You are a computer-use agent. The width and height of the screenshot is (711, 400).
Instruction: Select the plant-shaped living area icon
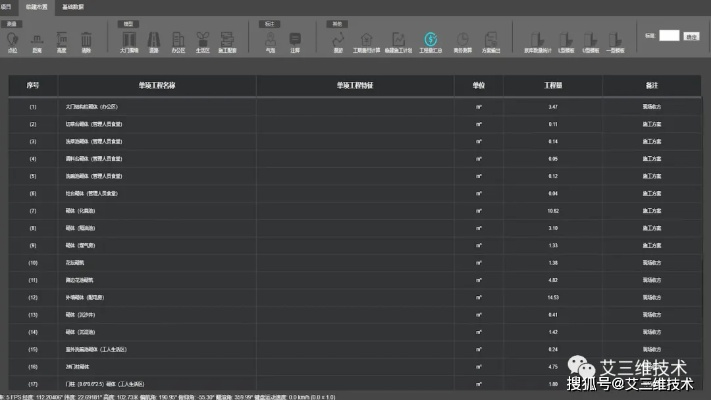pyautogui.click(x=203, y=39)
